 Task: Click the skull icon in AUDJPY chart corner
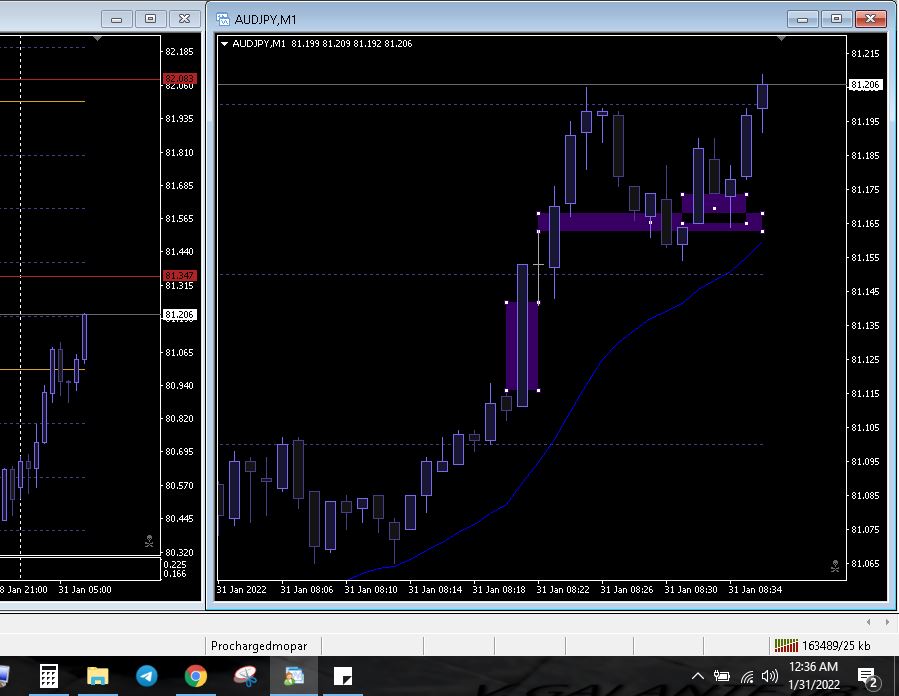[835, 566]
